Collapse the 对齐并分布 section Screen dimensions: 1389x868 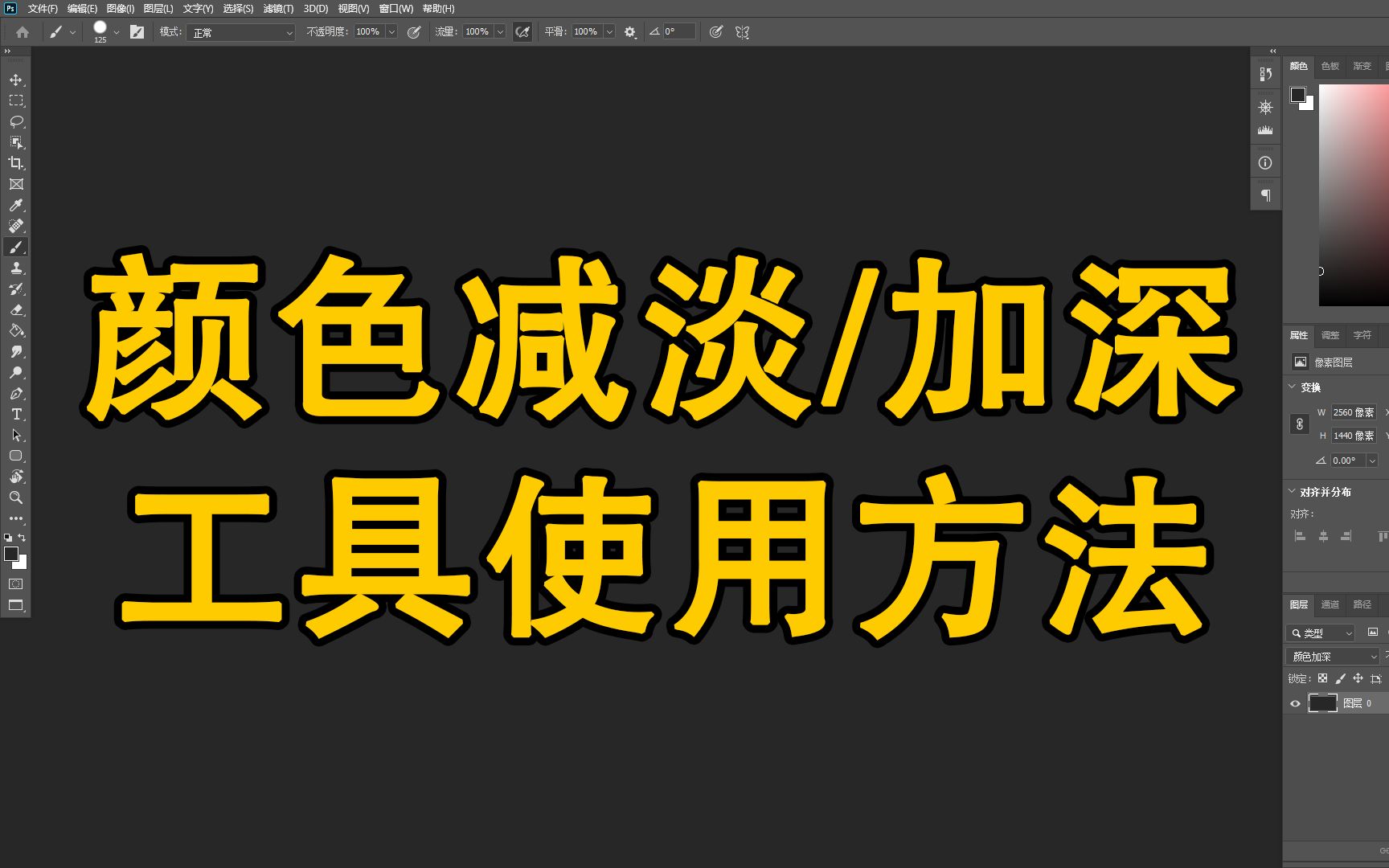pos(1293,491)
